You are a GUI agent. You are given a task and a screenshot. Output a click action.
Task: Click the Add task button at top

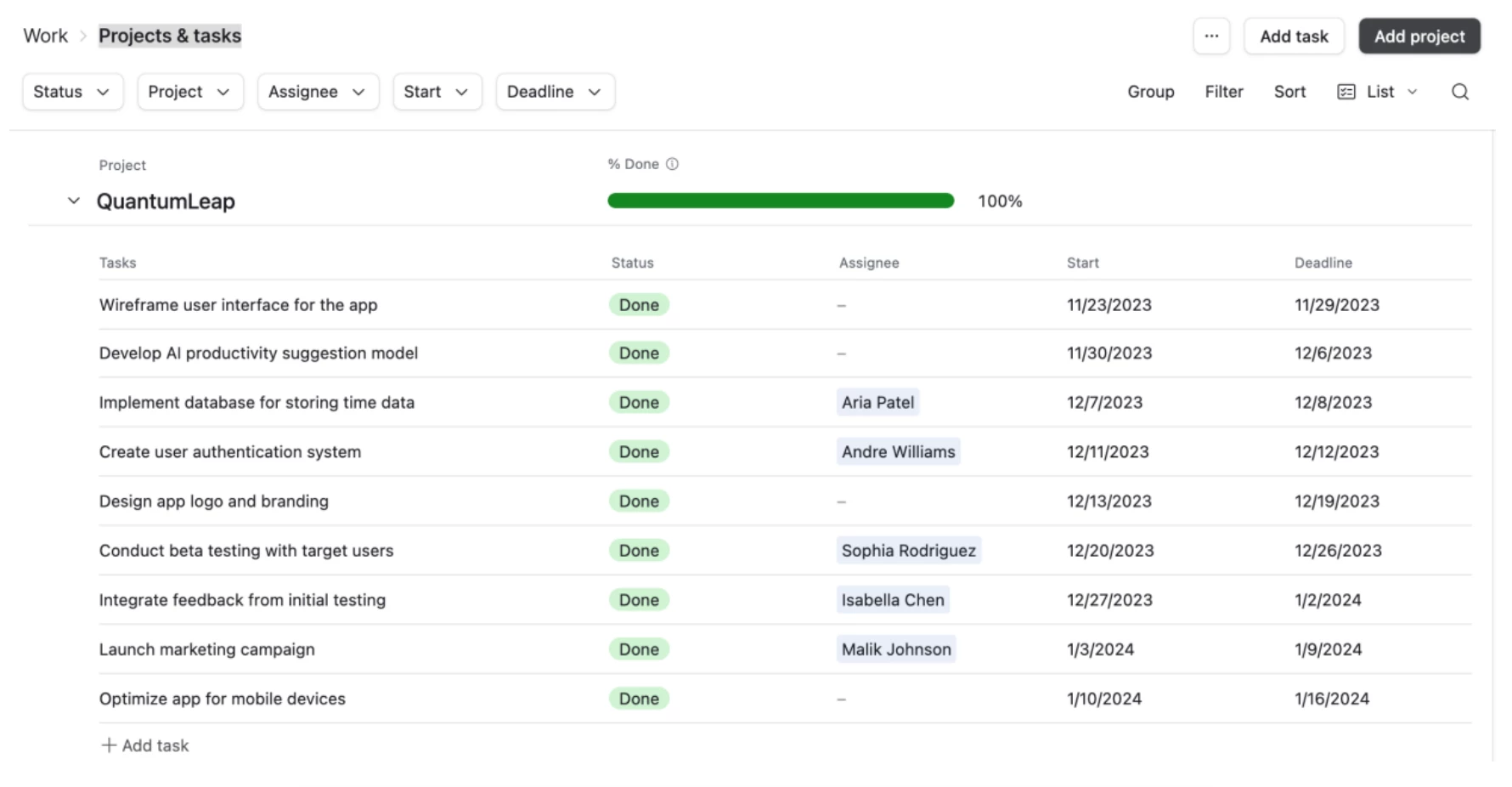coord(1294,36)
